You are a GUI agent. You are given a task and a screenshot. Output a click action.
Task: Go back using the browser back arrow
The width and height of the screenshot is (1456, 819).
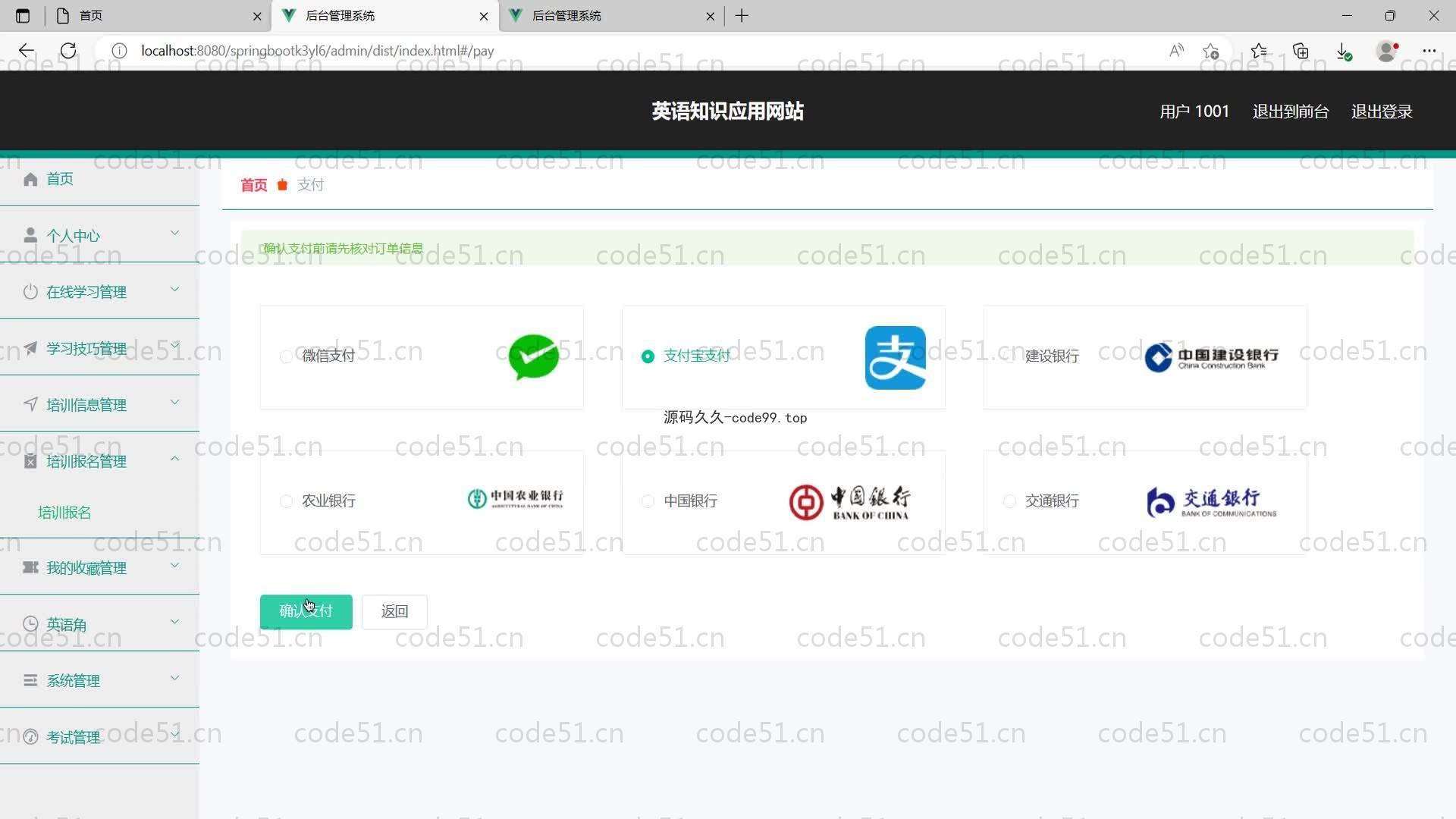click(x=27, y=51)
